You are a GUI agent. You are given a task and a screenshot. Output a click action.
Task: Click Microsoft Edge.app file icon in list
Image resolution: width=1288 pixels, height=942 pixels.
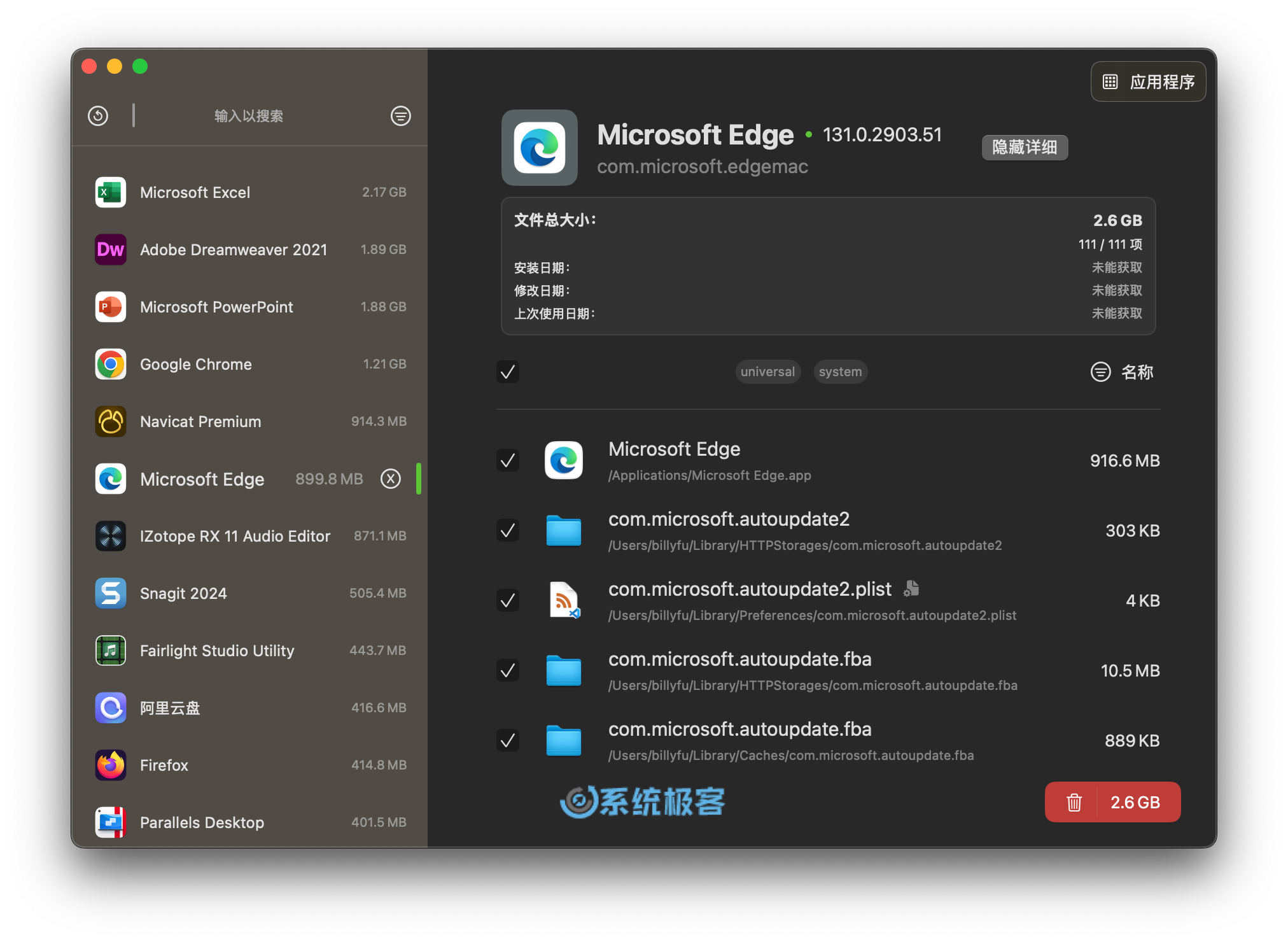click(x=564, y=460)
